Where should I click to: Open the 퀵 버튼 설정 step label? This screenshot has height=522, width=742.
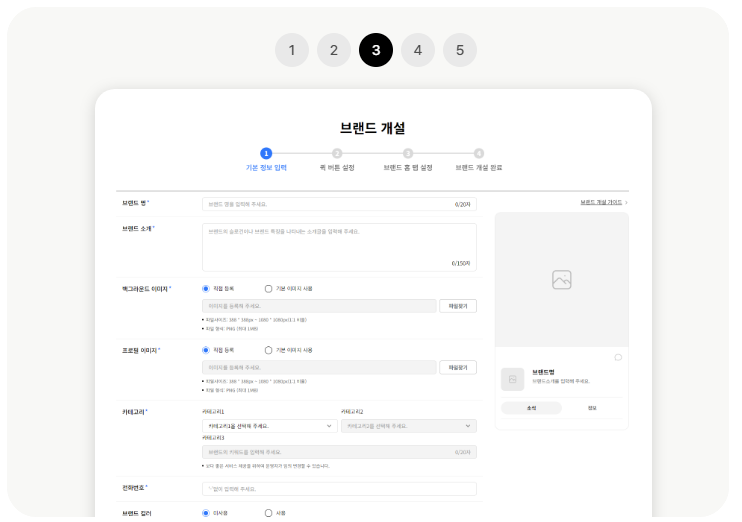(337, 168)
